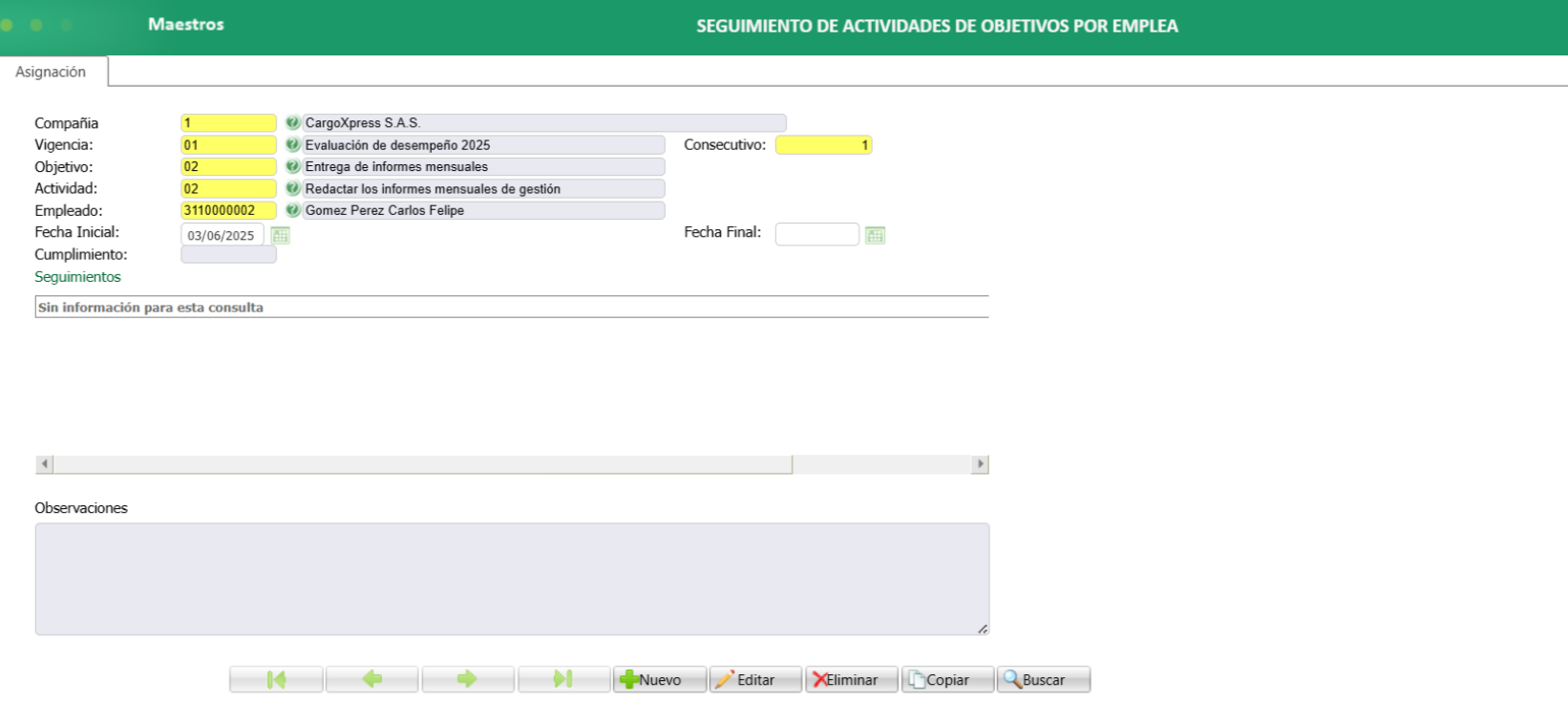The height and width of the screenshot is (703, 1568).
Task: Click the Actividad code input field
Action: pyautogui.click(x=228, y=188)
